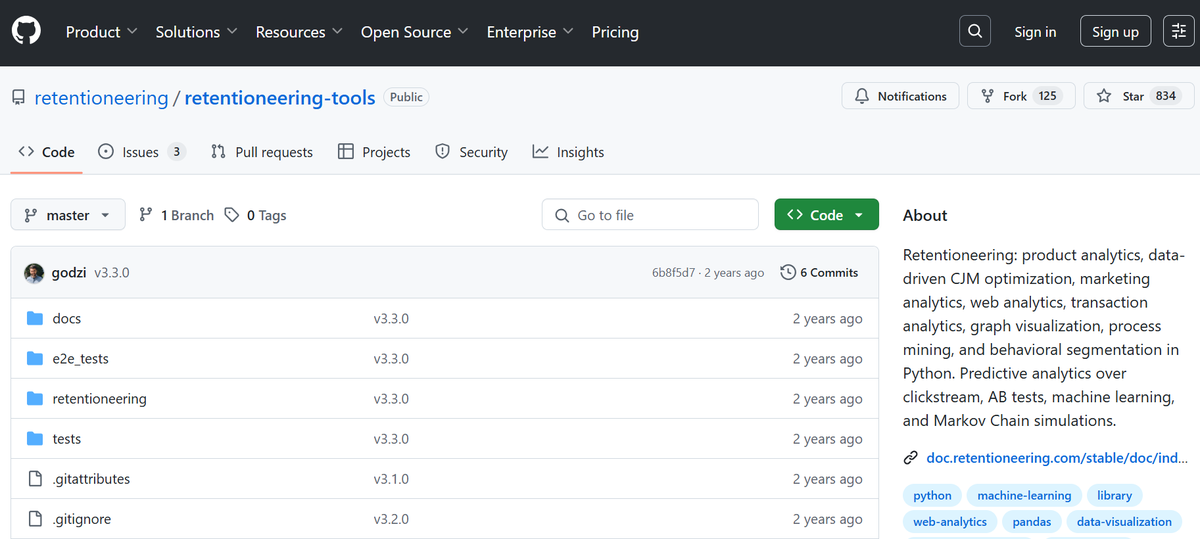Screen dimensions: 1200x539
Task: Switch to the Code tab
Action: [47, 152]
